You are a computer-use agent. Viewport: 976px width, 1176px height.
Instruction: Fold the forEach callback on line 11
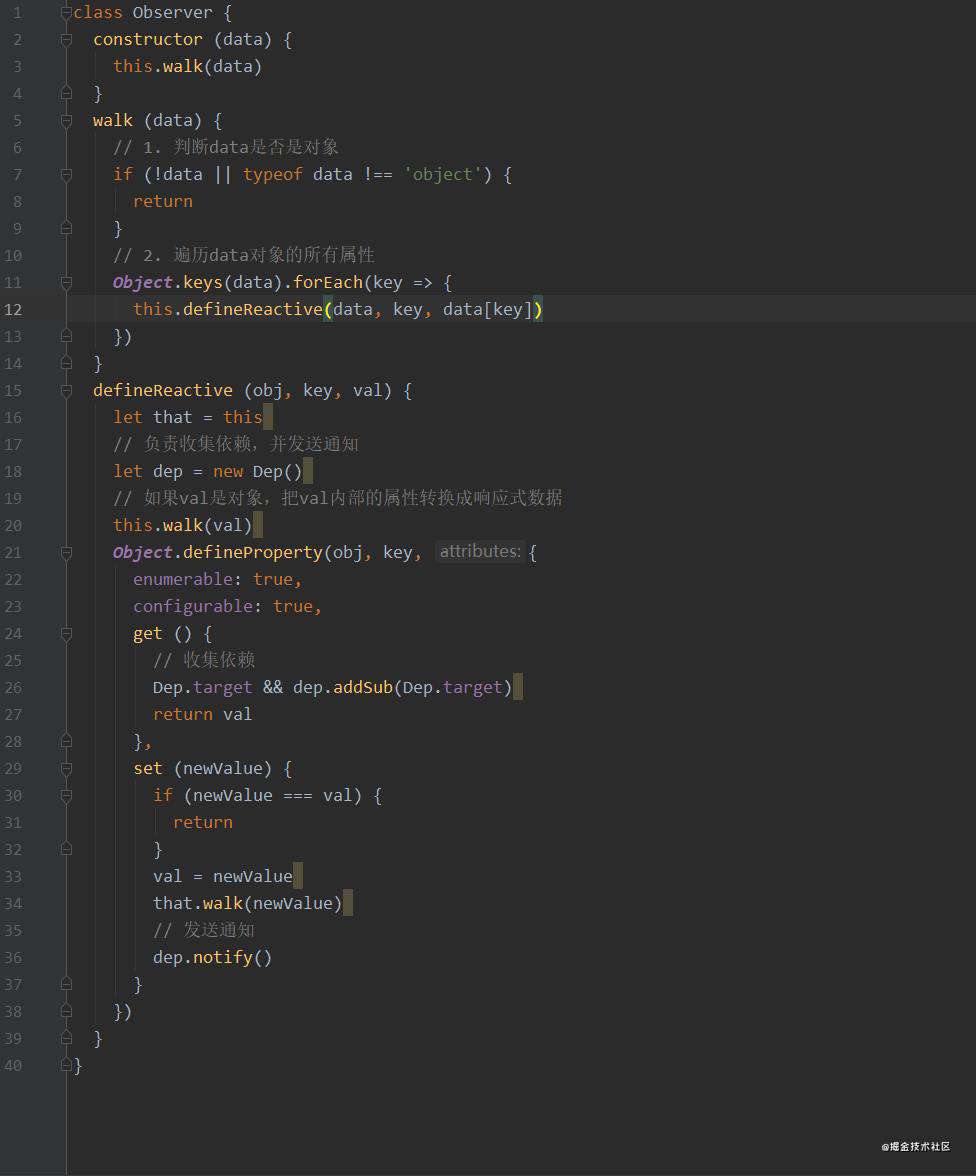coord(66,283)
